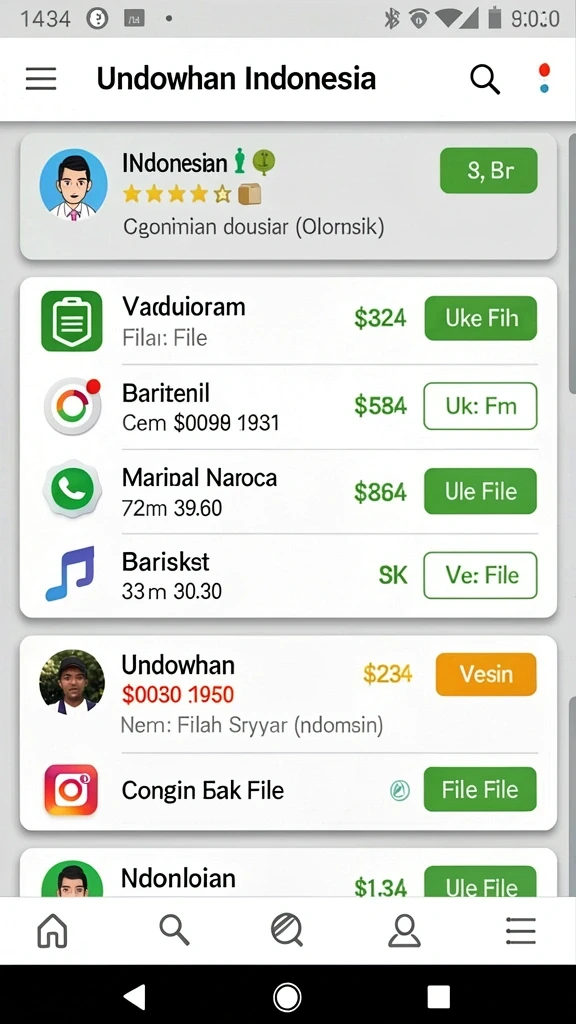Click the orange Vesin button
Screen dimensions: 576x1024
tap(486, 674)
